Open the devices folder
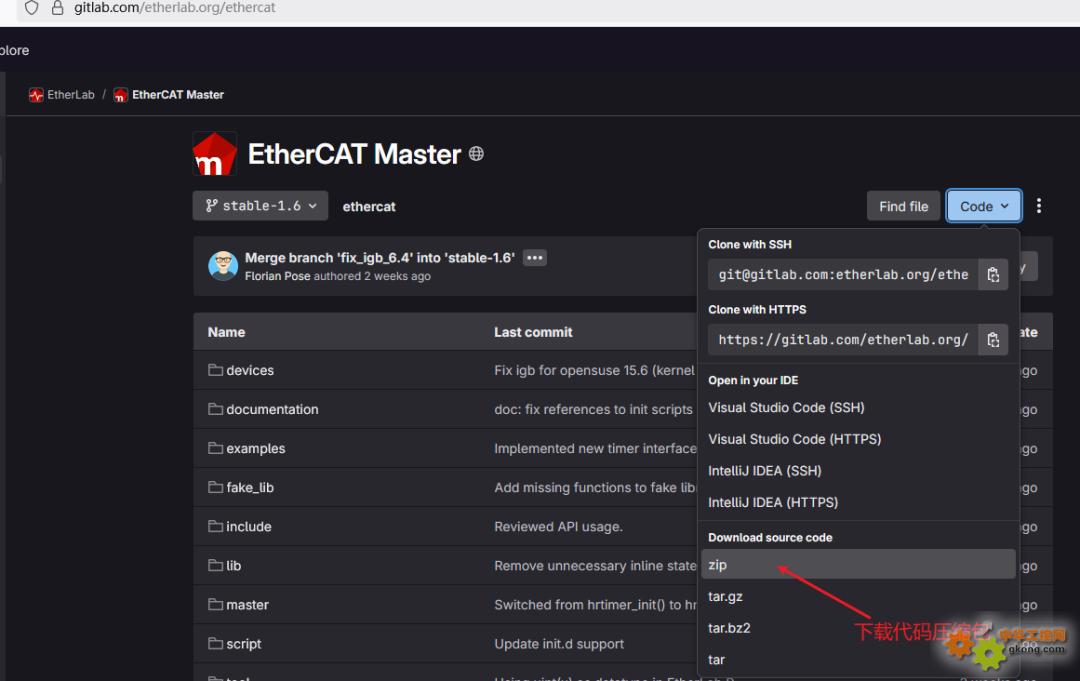Image resolution: width=1080 pixels, height=681 pixels. coord(250,370)
